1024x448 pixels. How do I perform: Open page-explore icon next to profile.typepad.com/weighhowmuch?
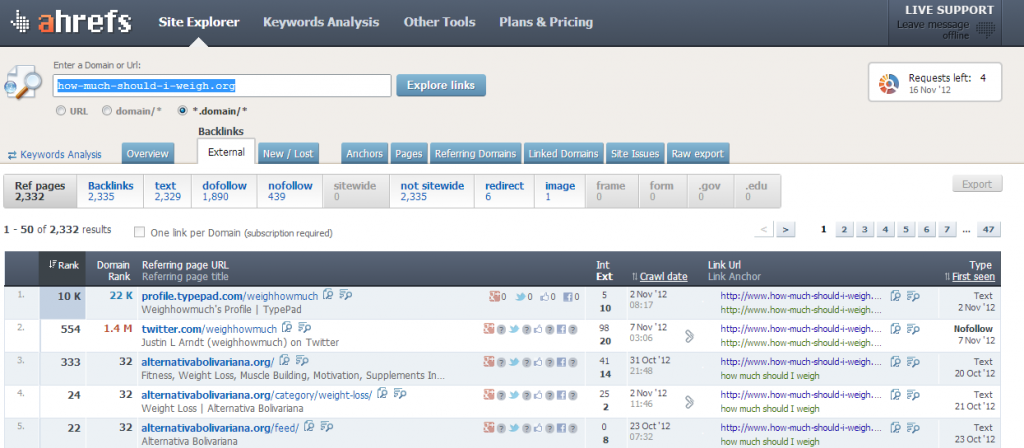(x=328, y=295)
